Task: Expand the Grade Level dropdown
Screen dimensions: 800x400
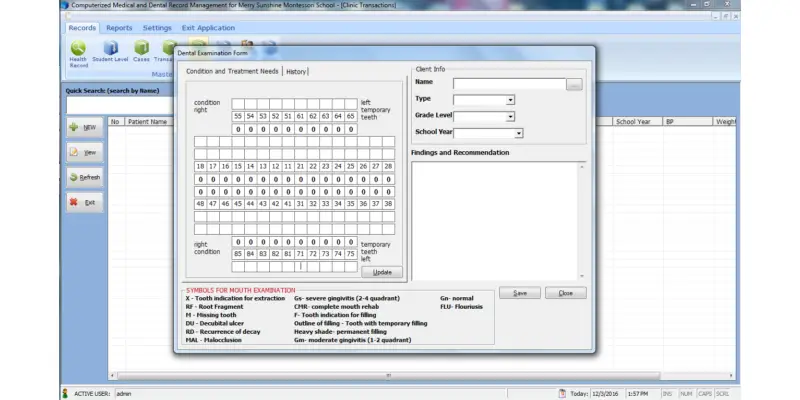Action: (x=510, y=117)
